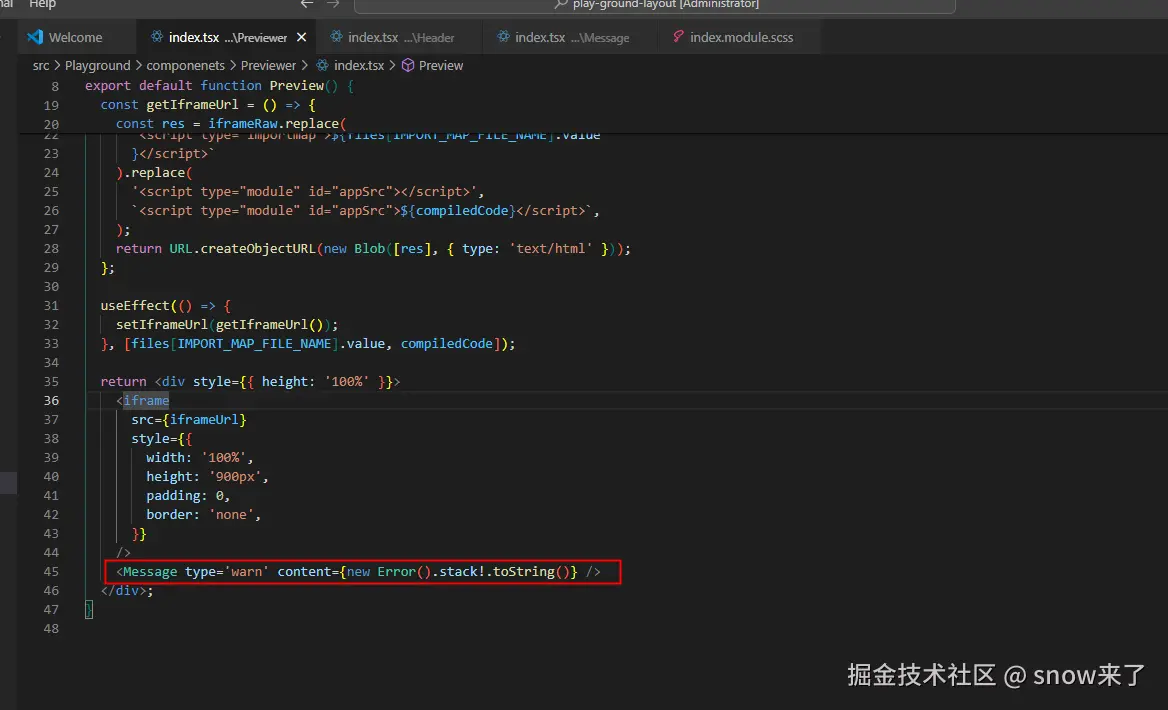This screenshot has width=1168, height=710.
Task: Go forward with the right arrow
Action: [x=333, y=4]
